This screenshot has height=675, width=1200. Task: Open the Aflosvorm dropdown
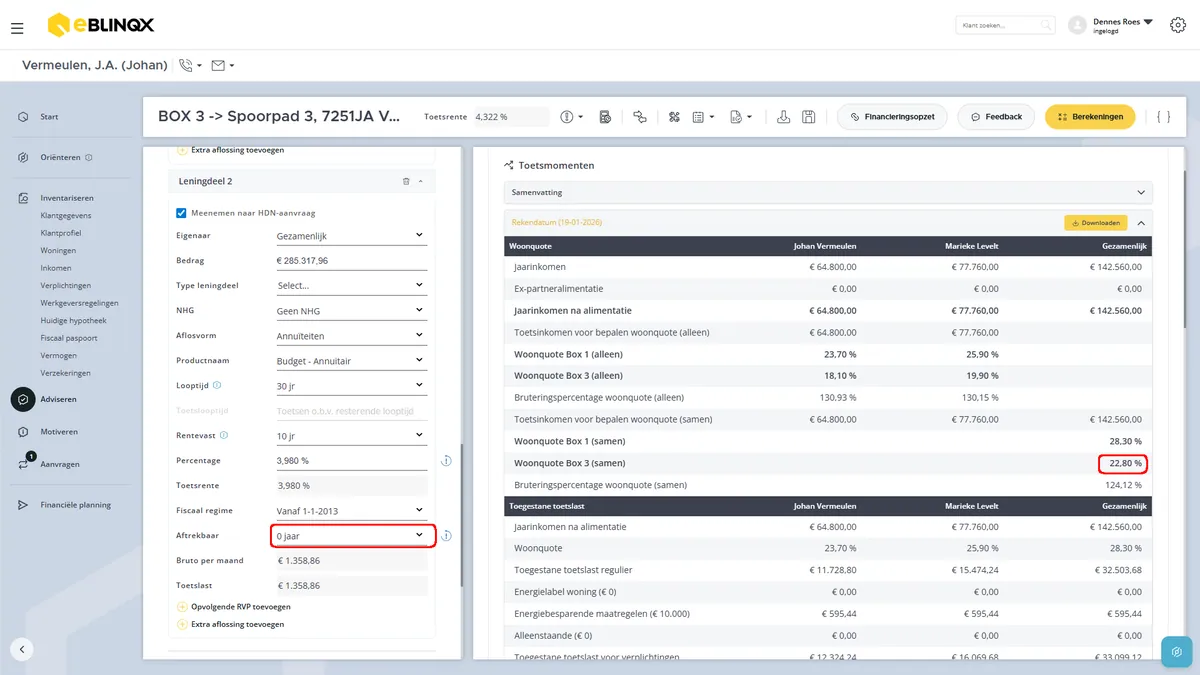pos(351,336)
